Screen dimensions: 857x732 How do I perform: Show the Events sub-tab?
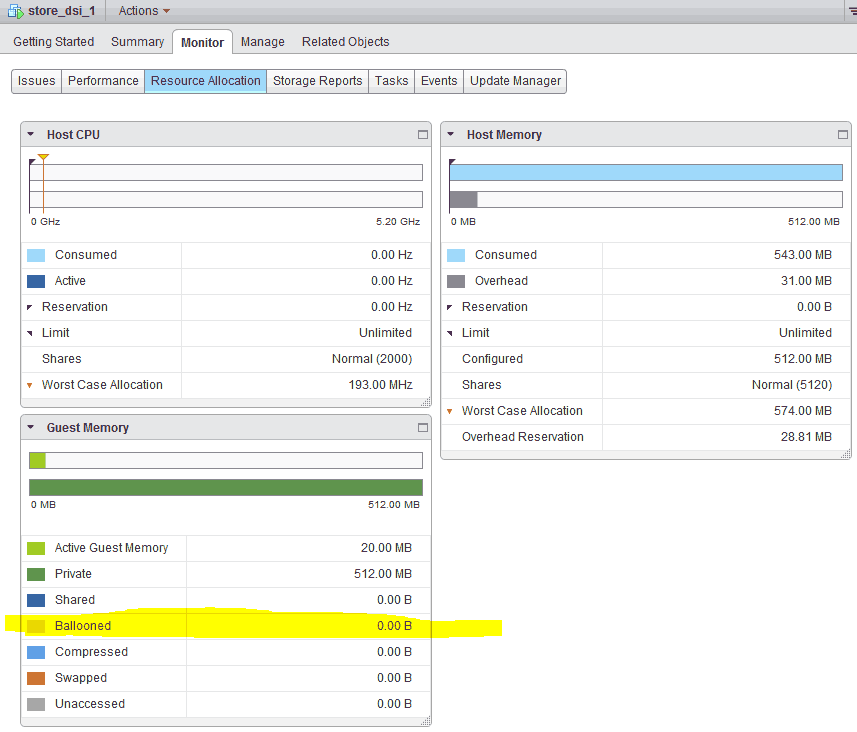pyautogui.click(x=439, y=81)
